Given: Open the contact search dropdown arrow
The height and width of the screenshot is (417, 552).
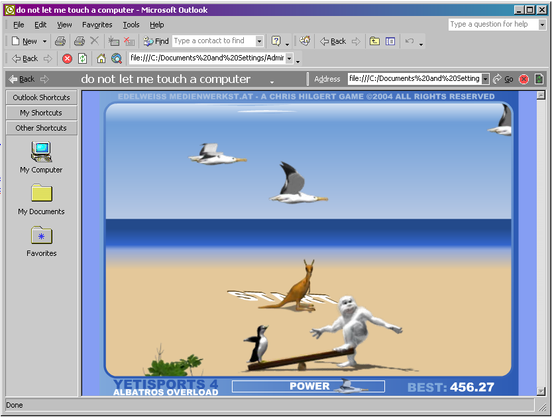Looking at the screenshot, I should (x=259, y=41).
